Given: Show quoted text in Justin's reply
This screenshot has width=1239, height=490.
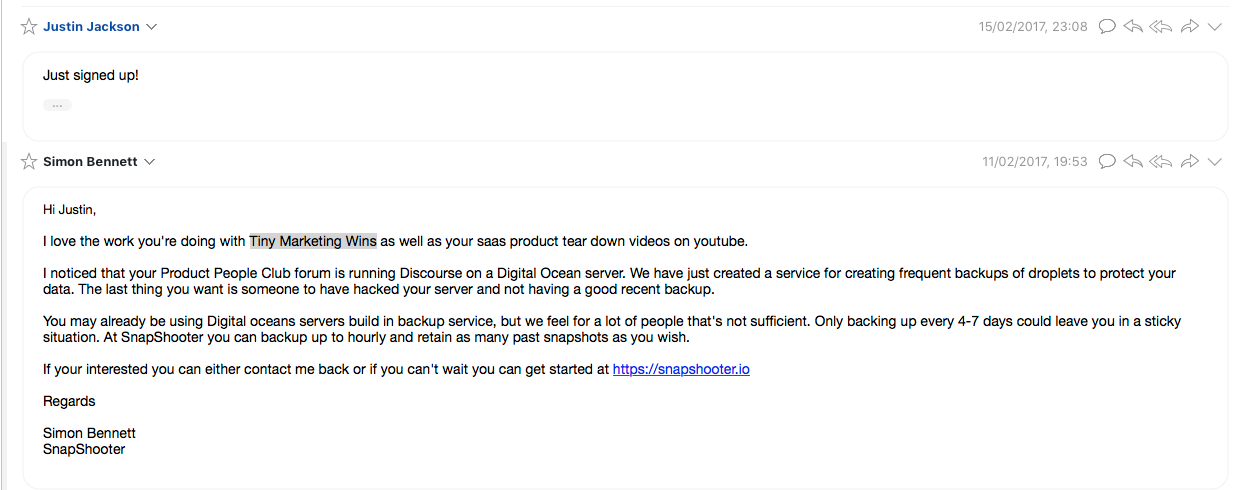Looking at the screenshot, I should point(57,105).
